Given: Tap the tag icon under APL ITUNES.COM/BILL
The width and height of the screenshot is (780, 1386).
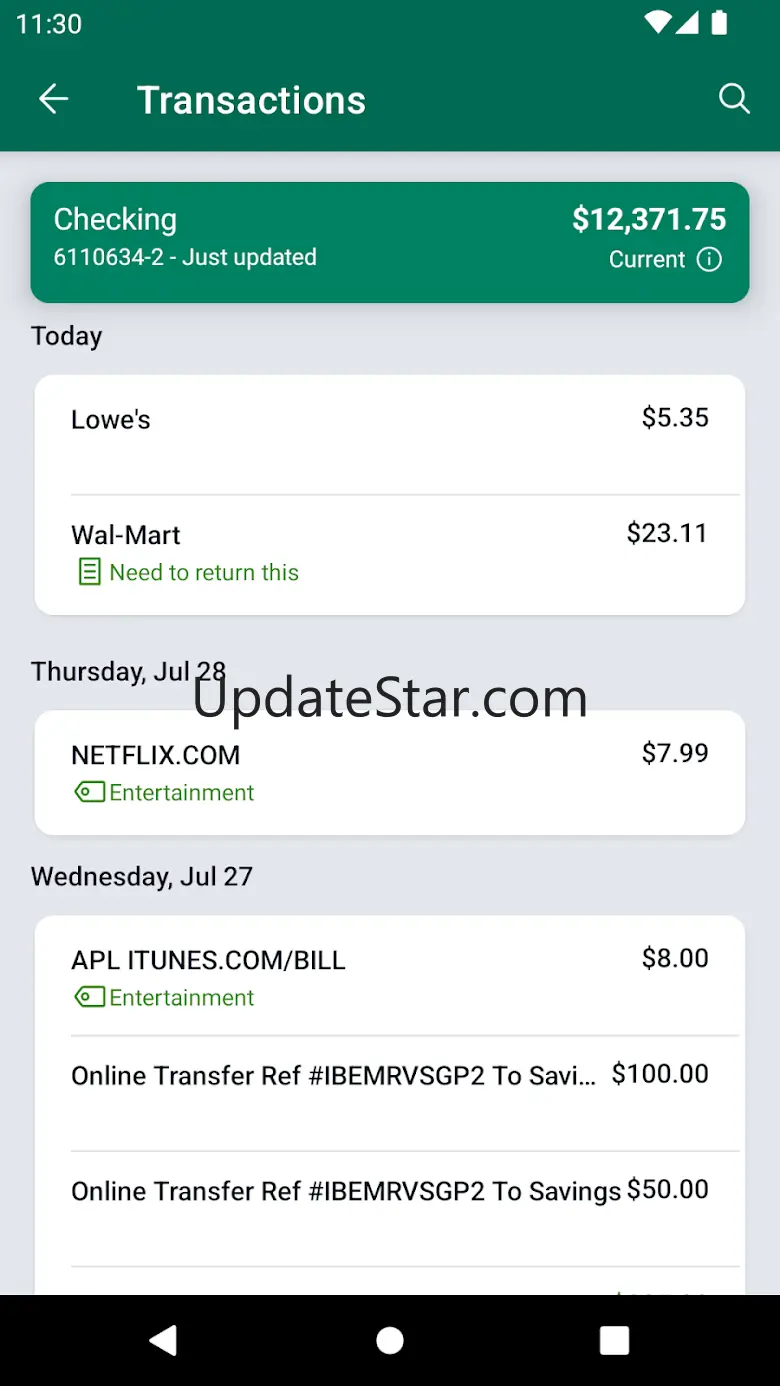Looking at the screenshot, I should click(x=89, y=997).
